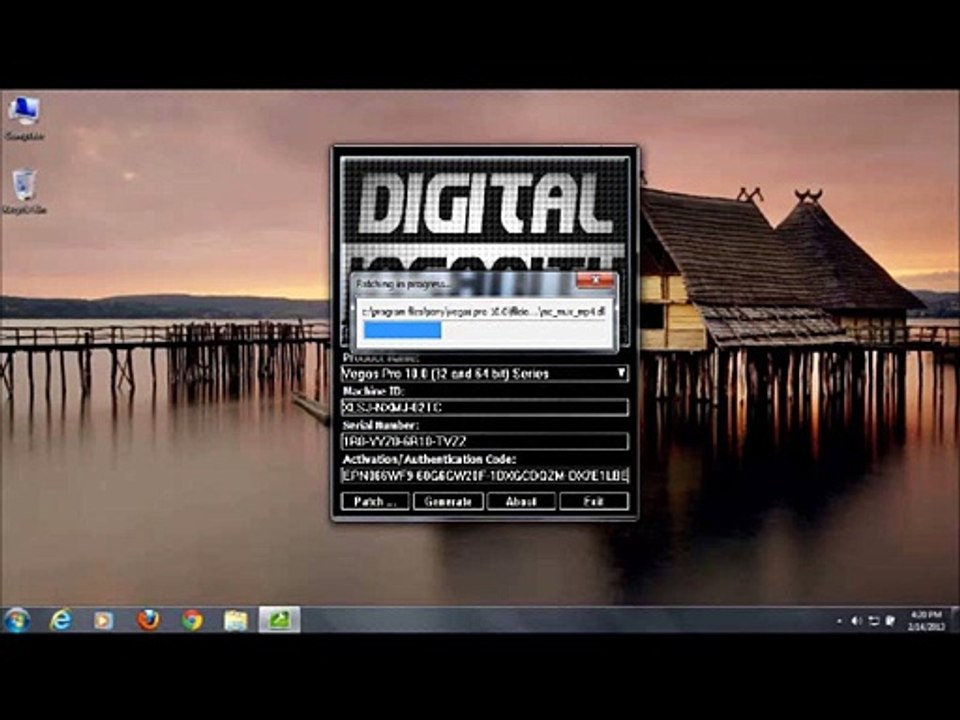Open Windows Explorer folder on taskbar

click(x=236, y=620)
